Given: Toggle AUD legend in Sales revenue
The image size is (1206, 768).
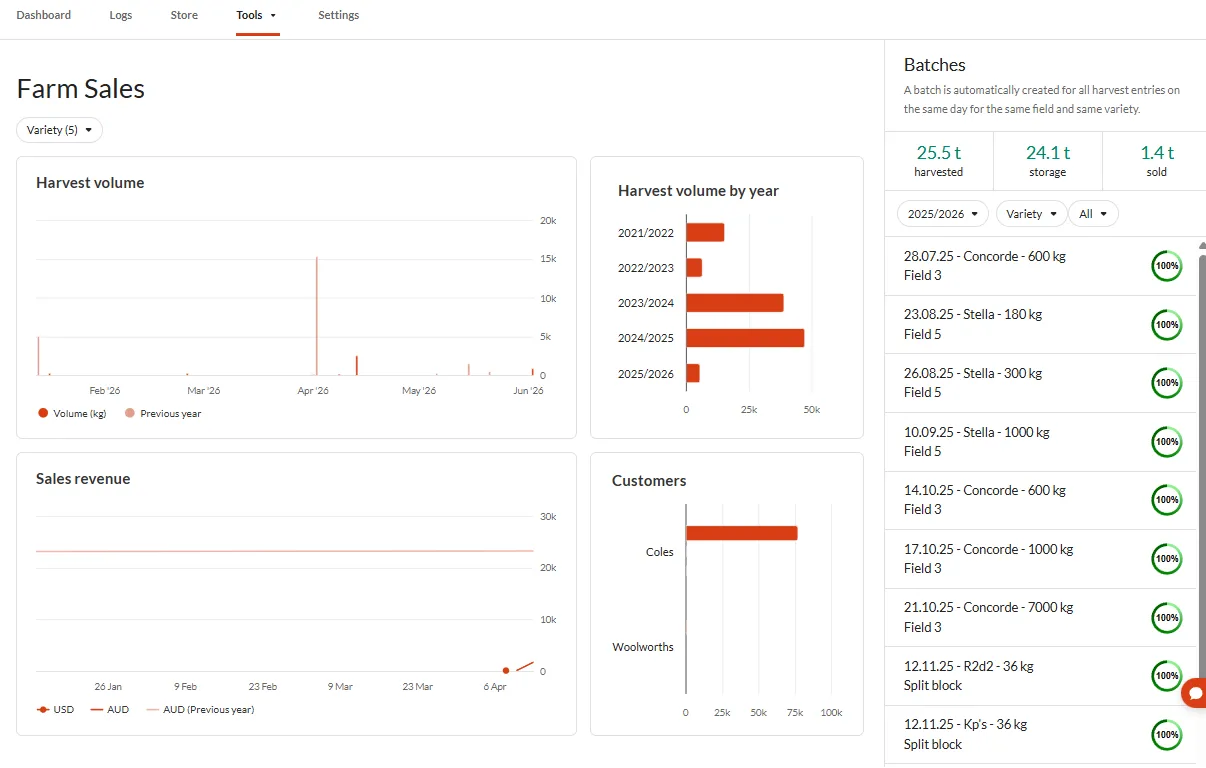Looking at the screenshot, I should tap(110, 710).
